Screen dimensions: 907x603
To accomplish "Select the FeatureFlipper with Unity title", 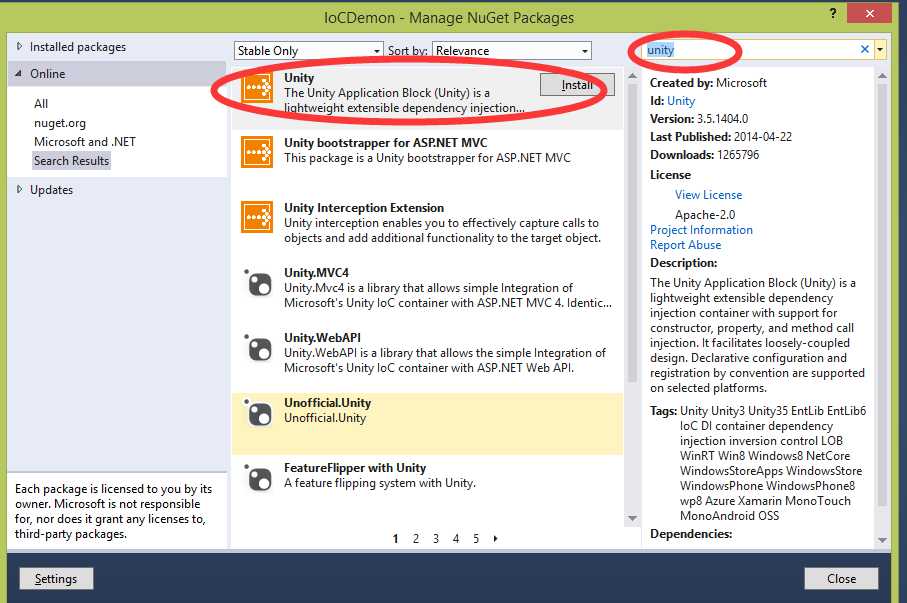I will point(355,468).
